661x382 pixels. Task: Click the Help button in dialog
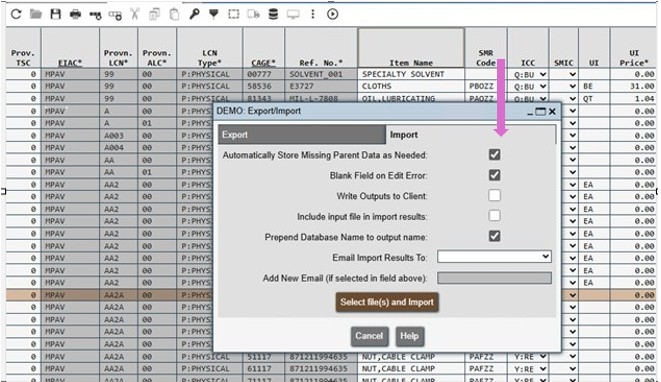pos(409,336)
